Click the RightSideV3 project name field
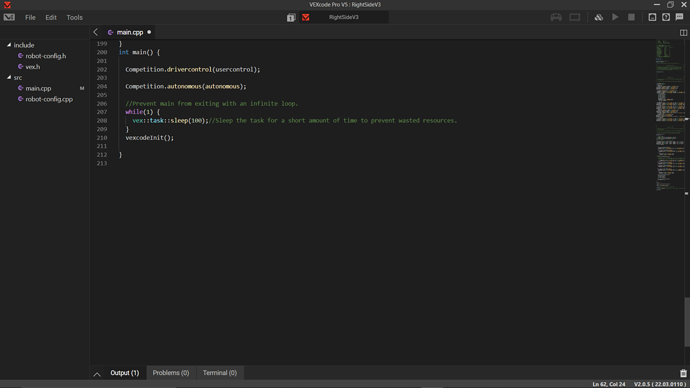Screen dimensions: 690x388 tap(344, 17)
